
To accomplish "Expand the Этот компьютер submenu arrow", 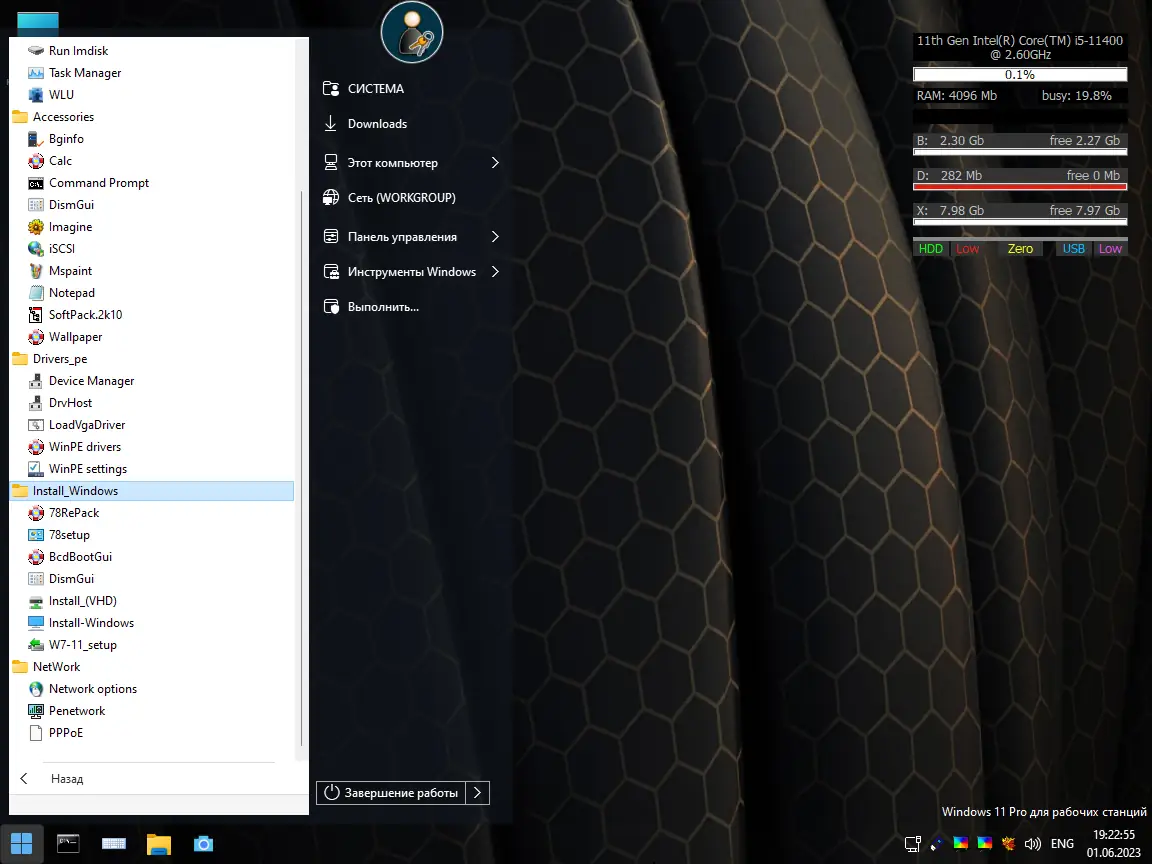I will (495, 163).
